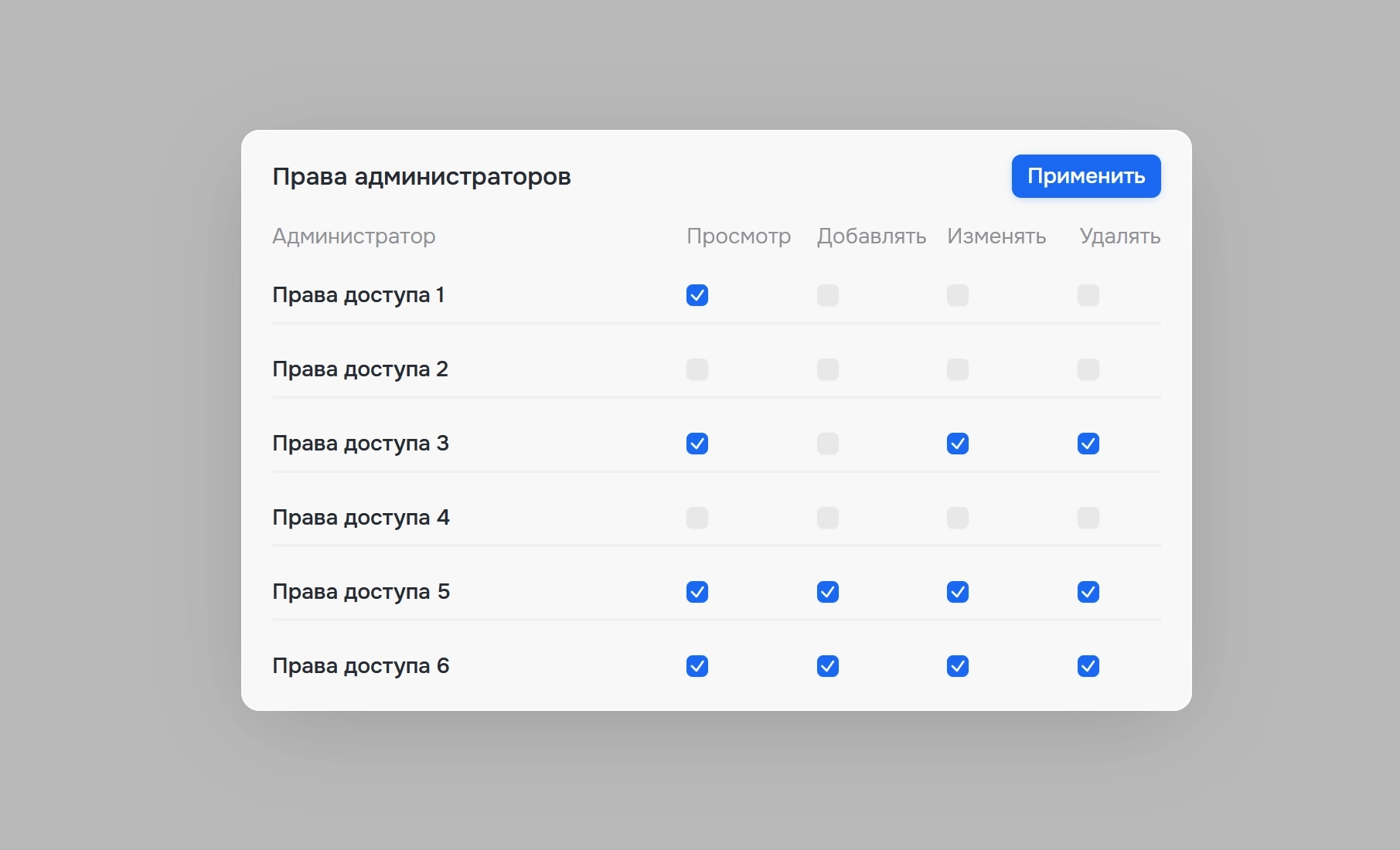Uncheck Просмотр for Права доступа 1

697,295
